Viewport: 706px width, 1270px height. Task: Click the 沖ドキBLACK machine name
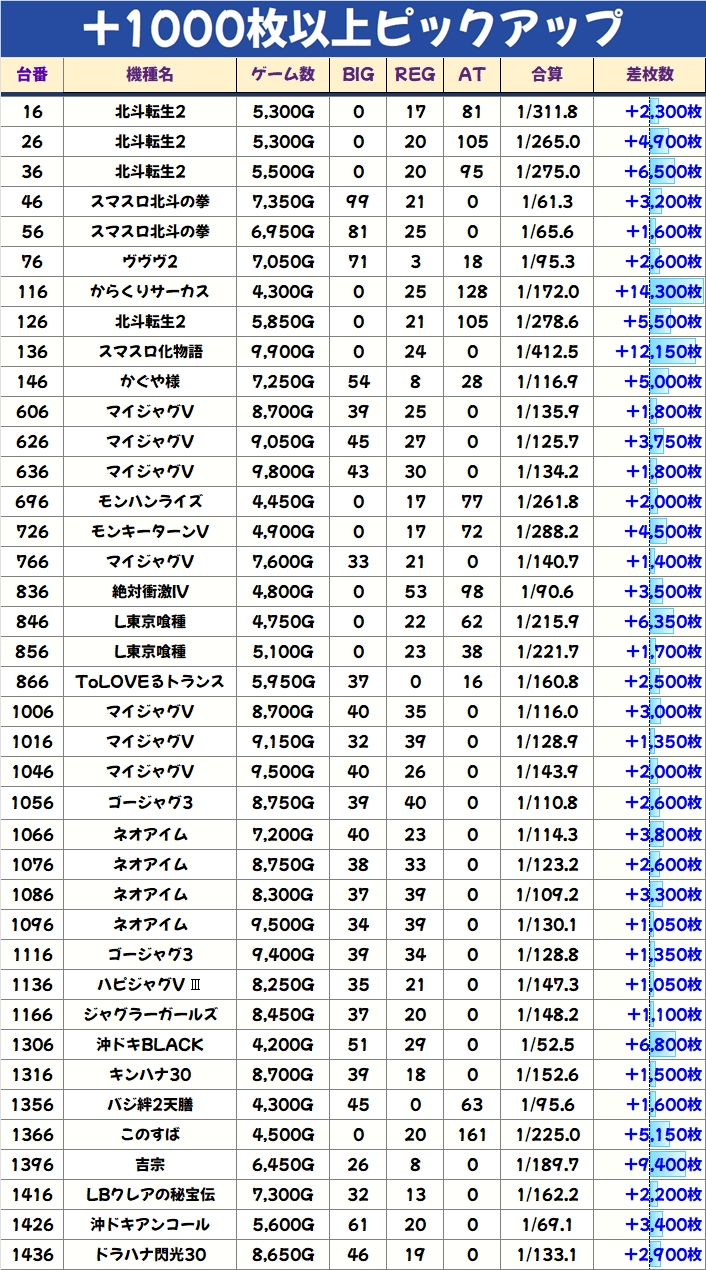(x=150, y=1044)
